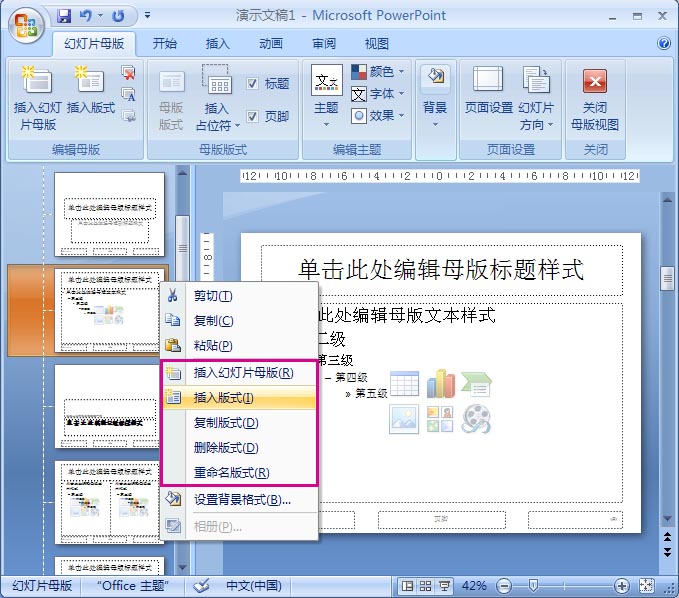Open the 审阅 ribbon tab

click(324, 44)
